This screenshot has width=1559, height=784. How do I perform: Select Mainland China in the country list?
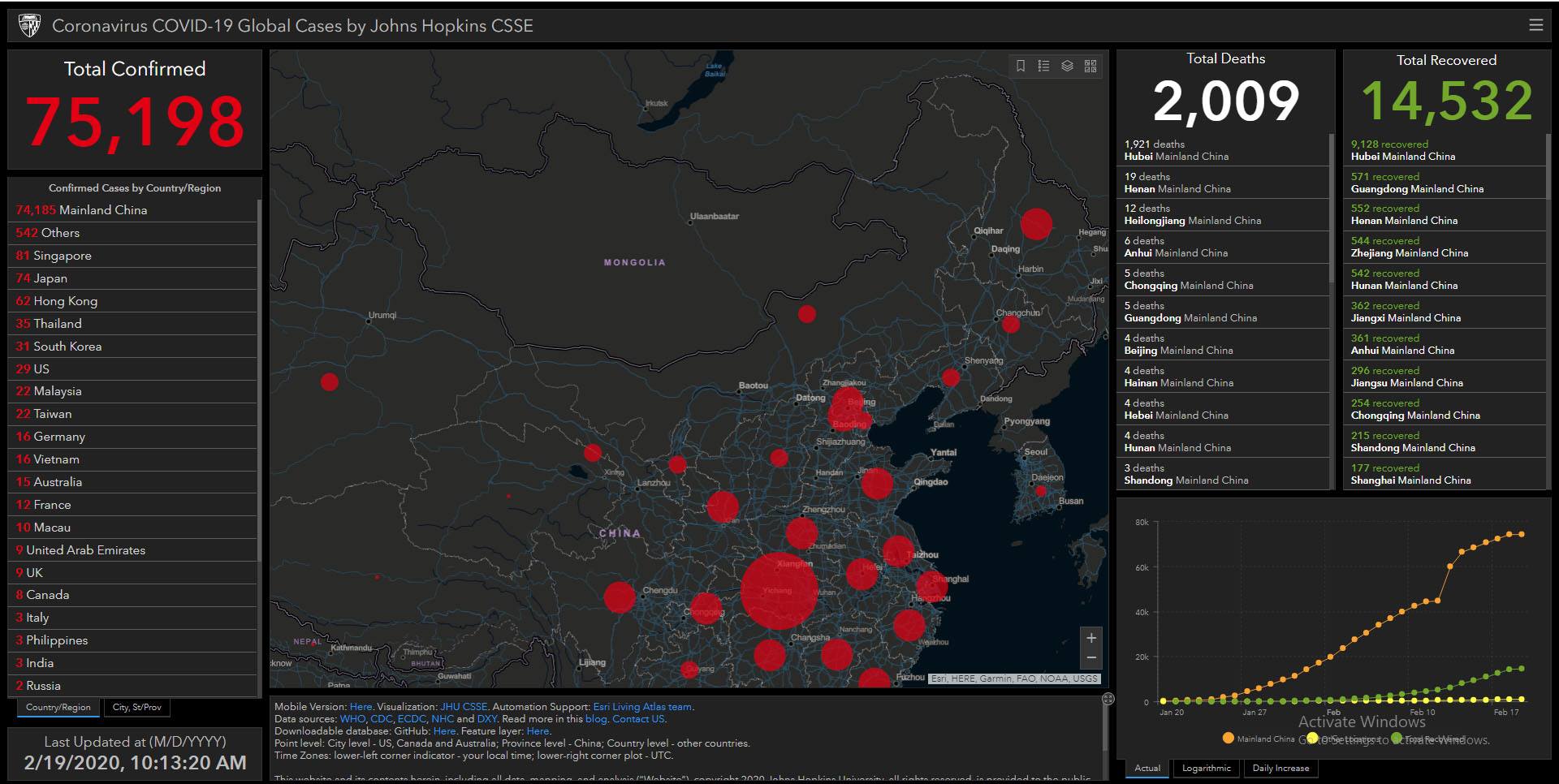134,210
